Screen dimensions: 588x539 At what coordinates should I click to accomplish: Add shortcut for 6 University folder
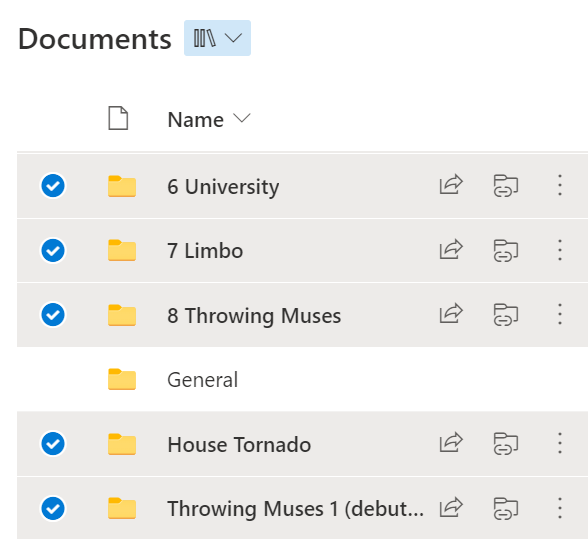[x=506, y=186]
